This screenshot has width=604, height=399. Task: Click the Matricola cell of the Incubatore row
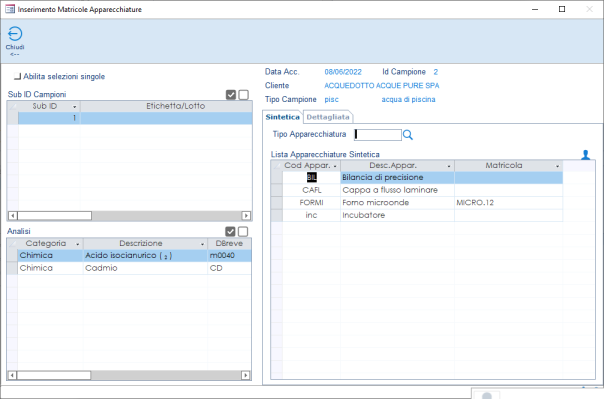[508, 215]
